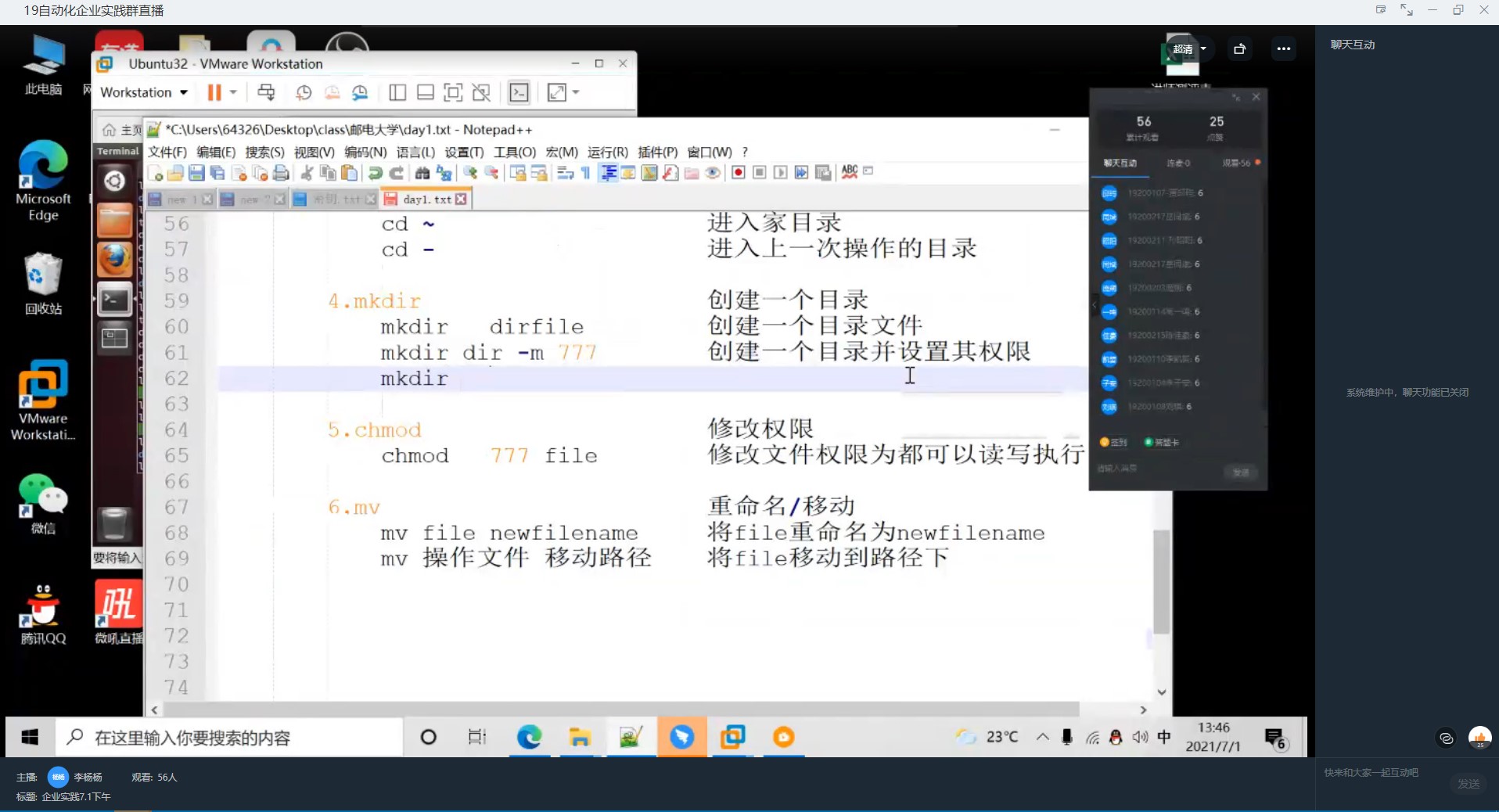The width and height of the screenshot is (1499, 812).
Task: Toggle the show all characters pilcrow icon
Action: coord(585,173)
